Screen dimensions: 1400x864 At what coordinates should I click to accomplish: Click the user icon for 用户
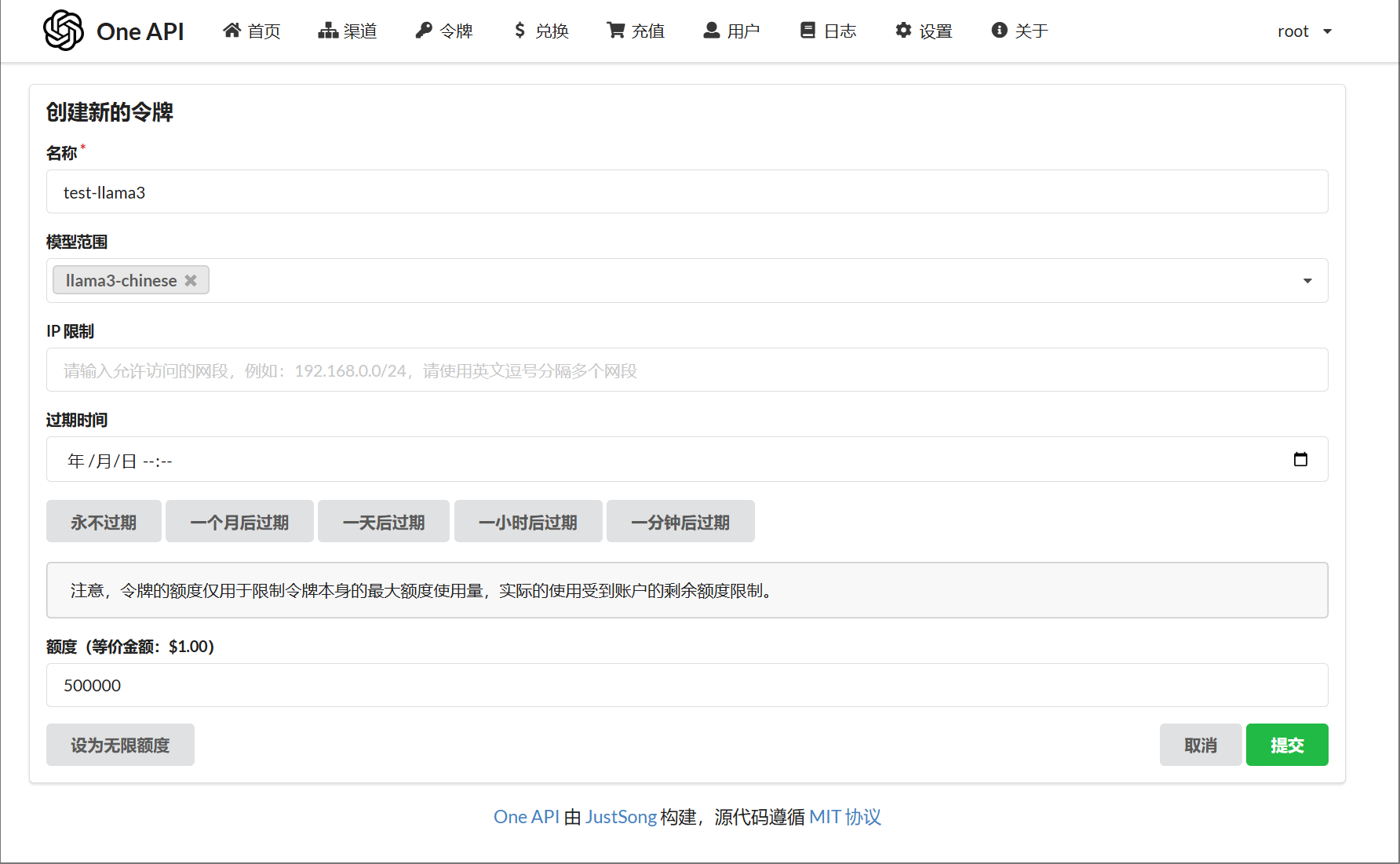712,31
